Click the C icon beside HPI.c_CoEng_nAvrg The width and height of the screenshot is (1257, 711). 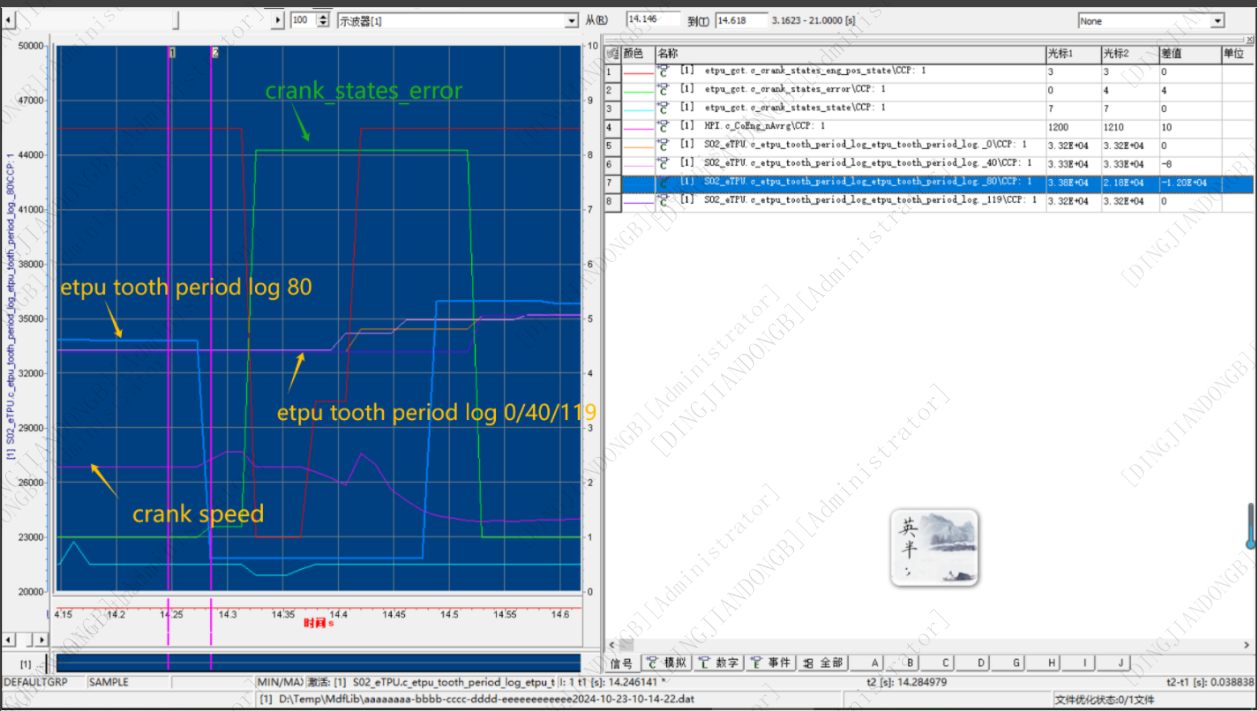(x=663, y=127)
